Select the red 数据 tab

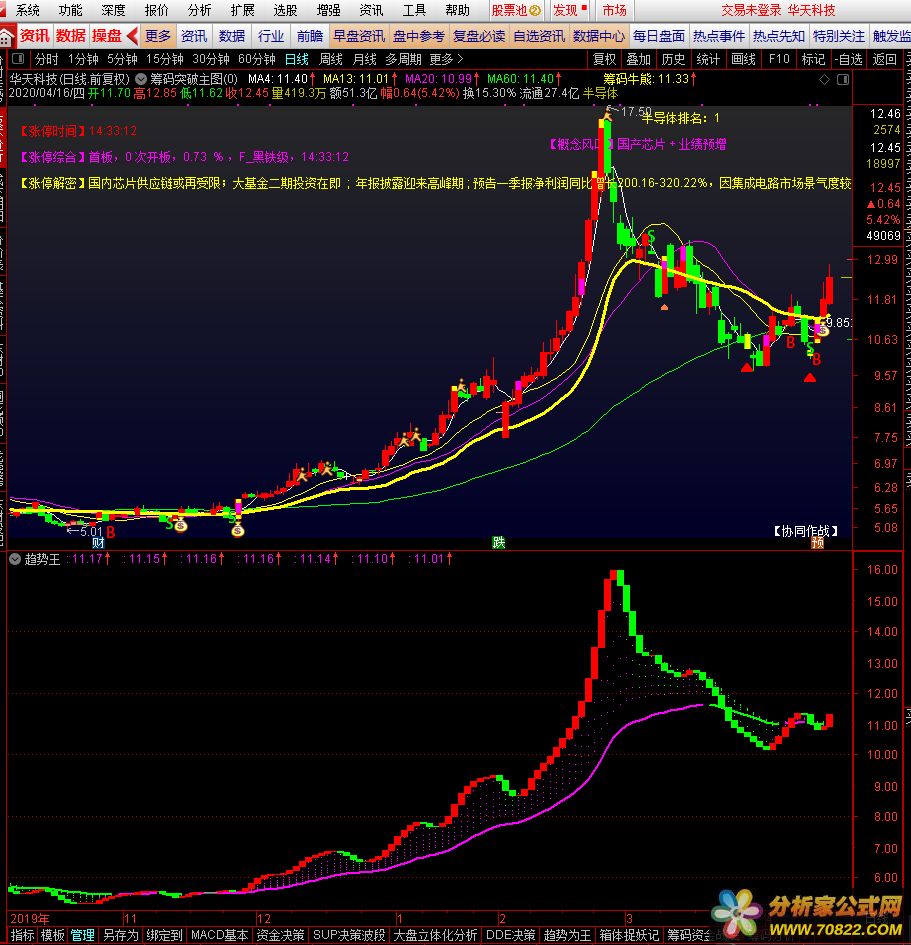click(x=70, y=36)
